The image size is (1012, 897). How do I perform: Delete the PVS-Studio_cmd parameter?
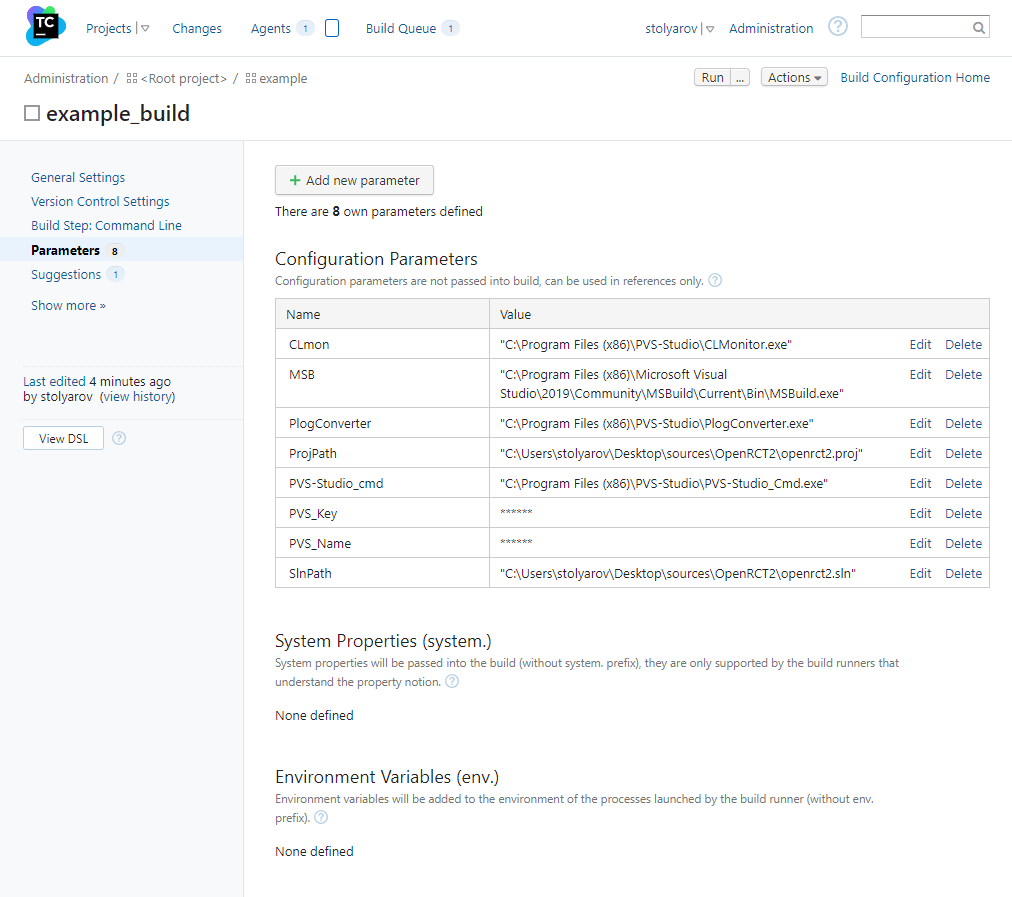963,483
